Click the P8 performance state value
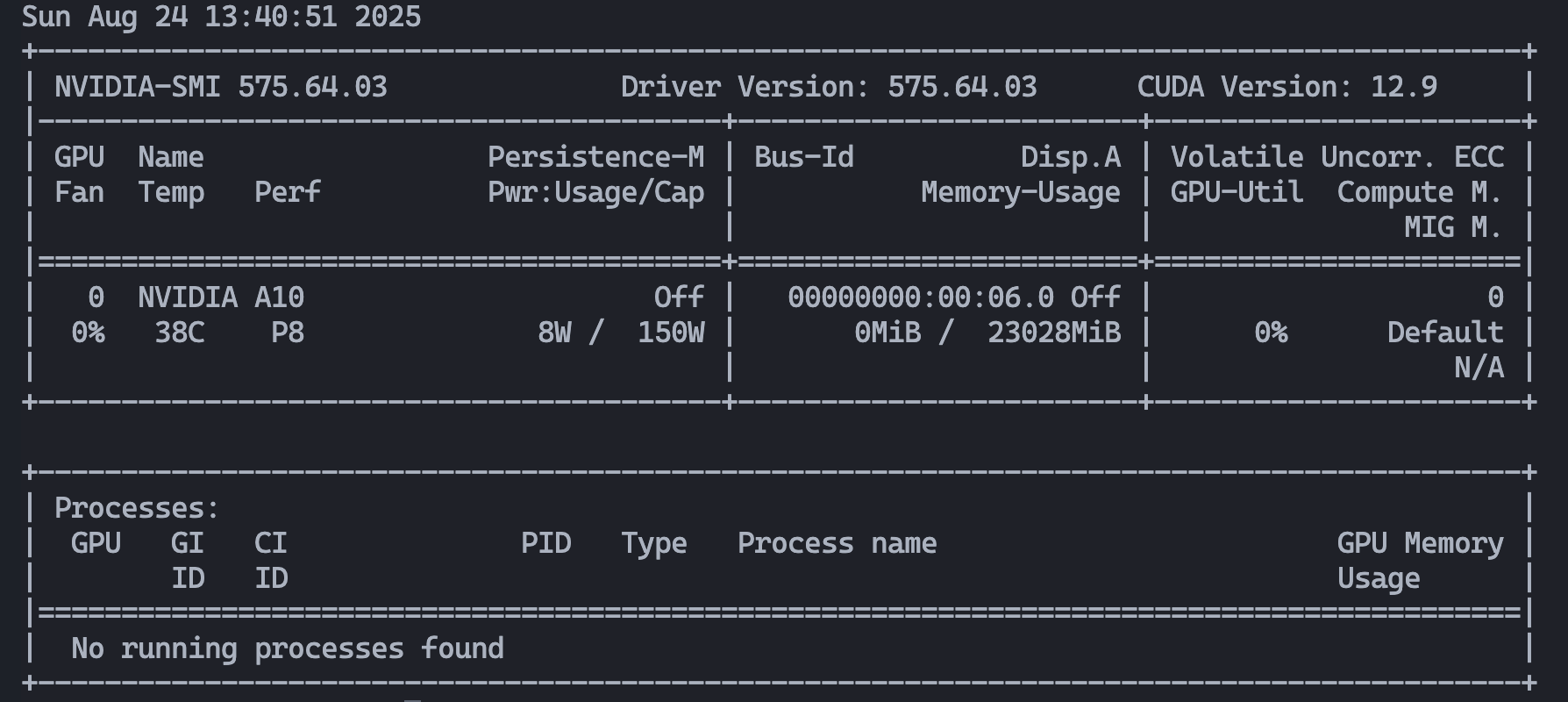 [287, 333]
